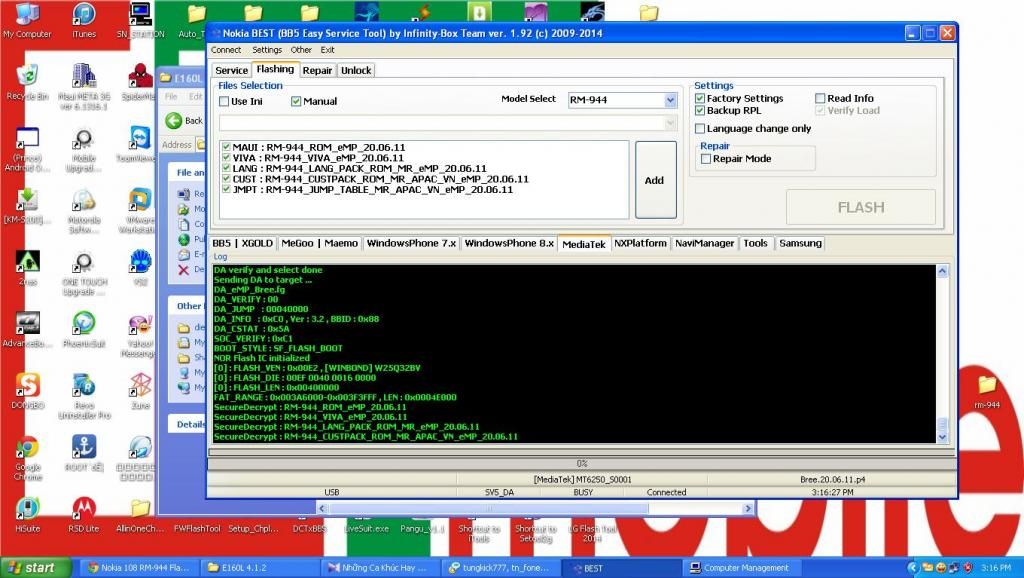This screenshot has height=578, width=1024.
Task: Check Language change only option
Action: (699, 129)
